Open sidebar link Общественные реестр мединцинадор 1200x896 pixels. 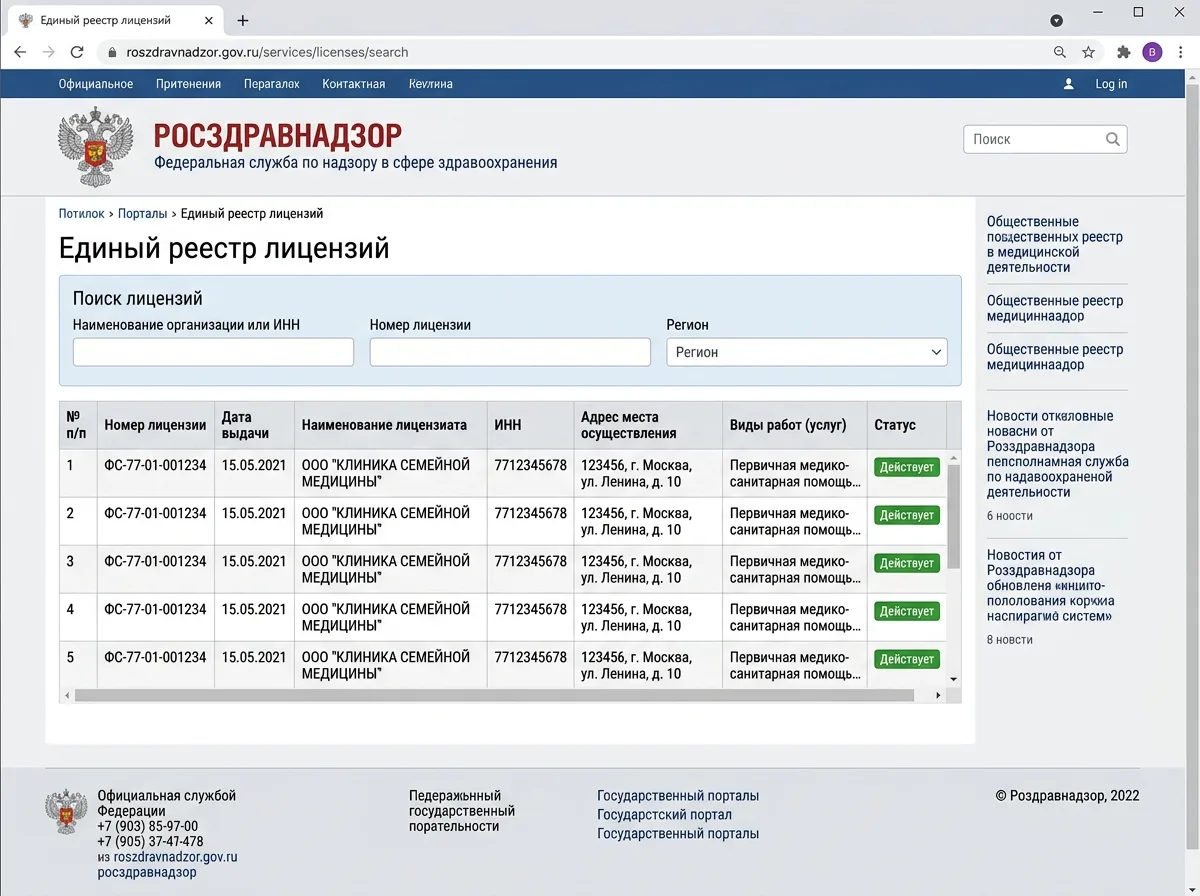(x=1055, y=357)
